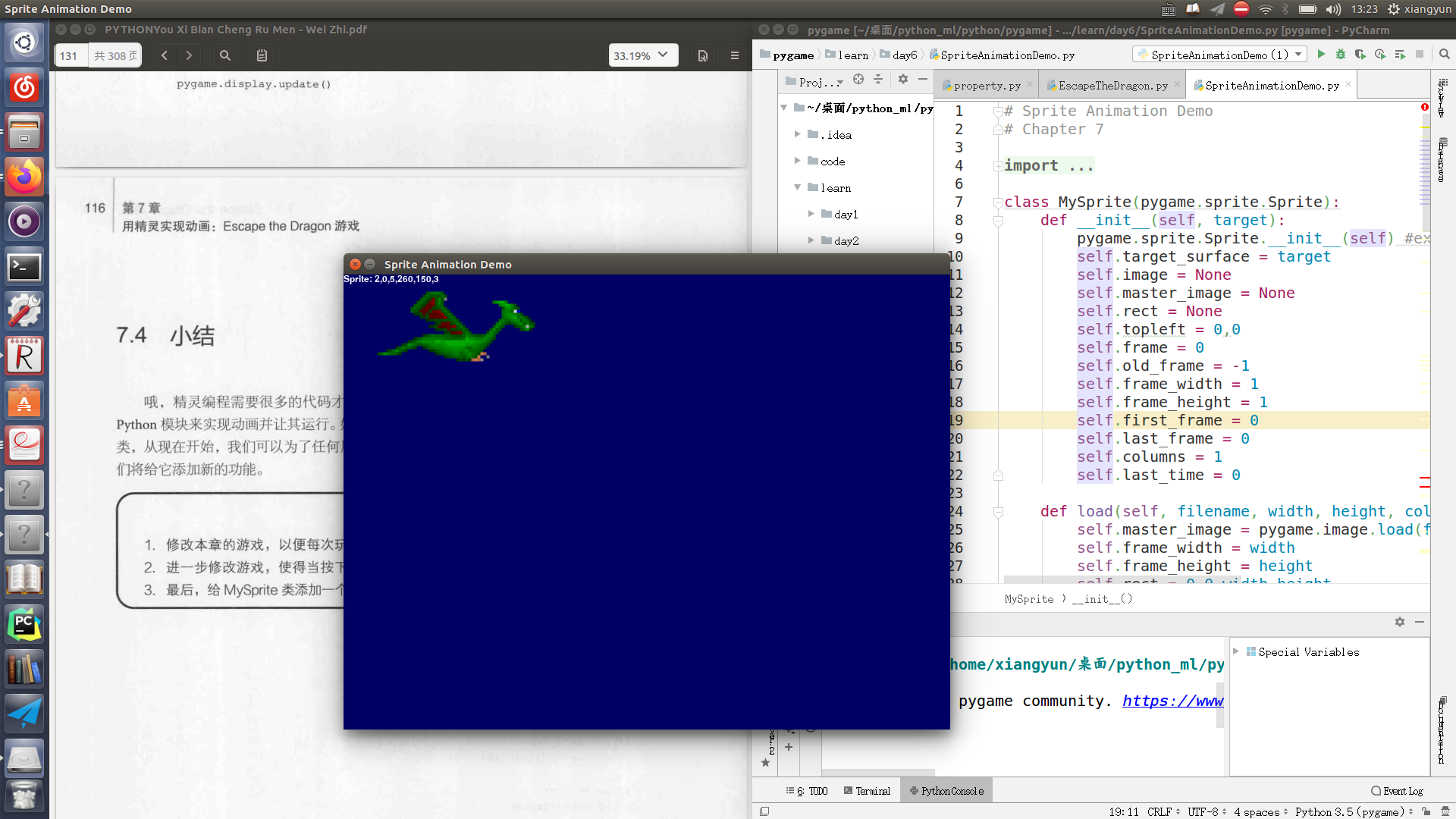
Task: Open the pygame community https link
Action: pyautogui.click(x=1172, y=701)
